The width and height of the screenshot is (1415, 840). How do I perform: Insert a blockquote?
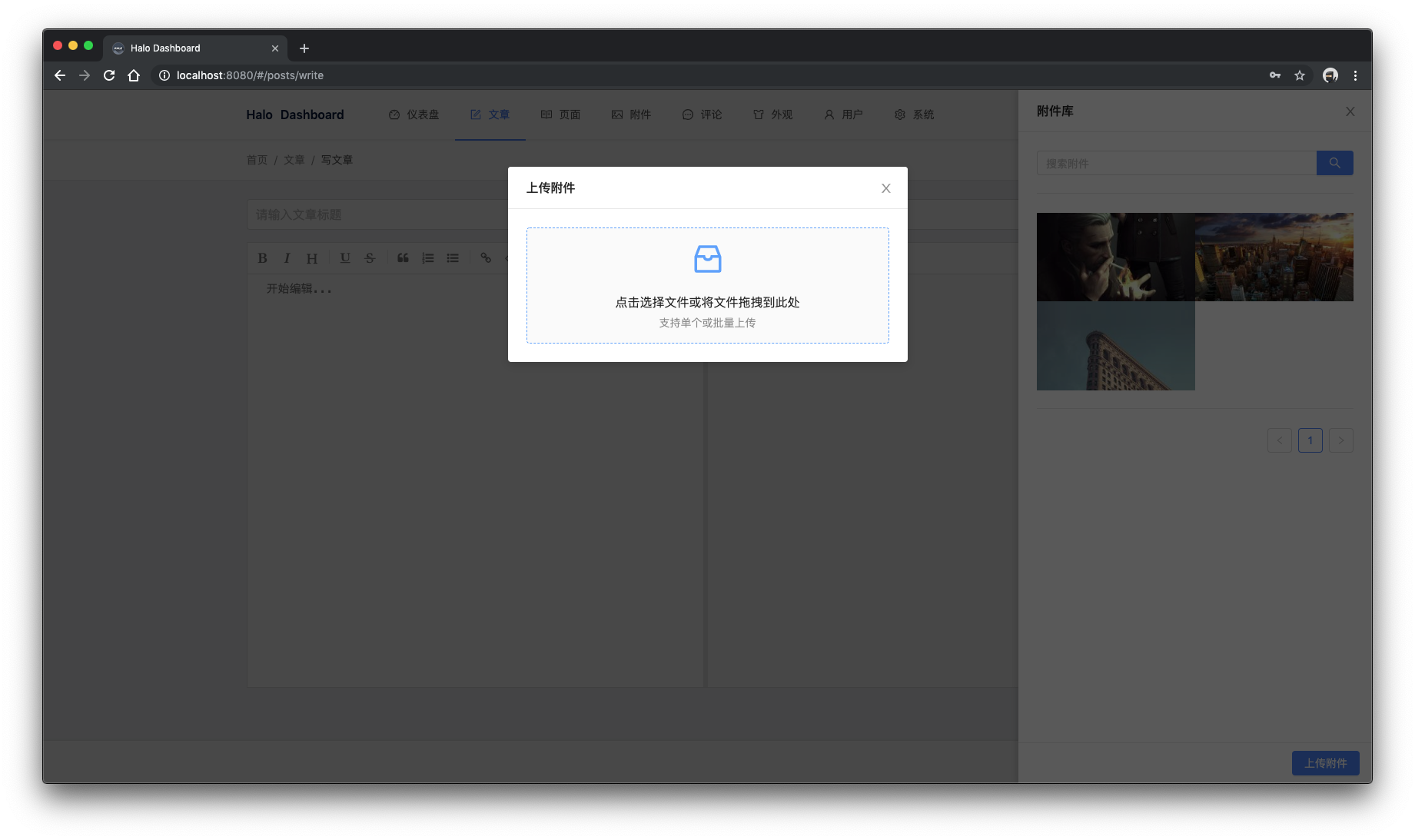(402, 258)
